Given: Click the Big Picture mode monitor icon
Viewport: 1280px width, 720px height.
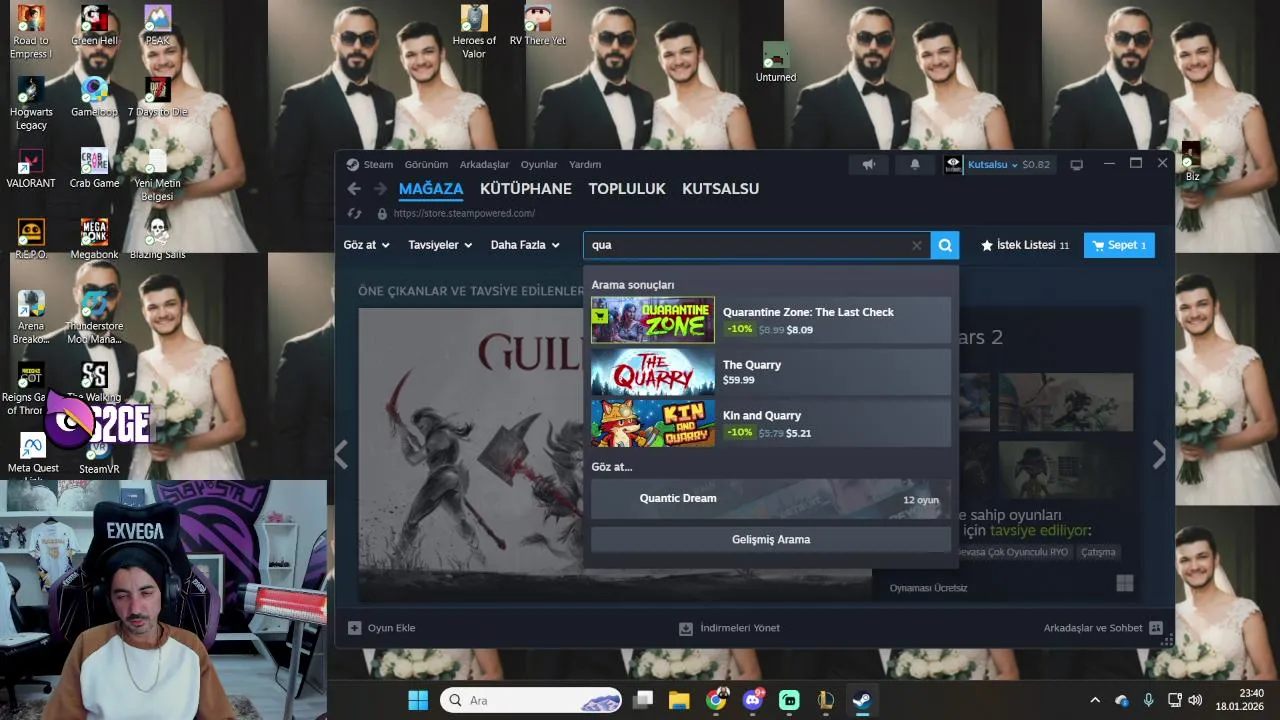Looking at the screenshot, I should pos(1076,164).
